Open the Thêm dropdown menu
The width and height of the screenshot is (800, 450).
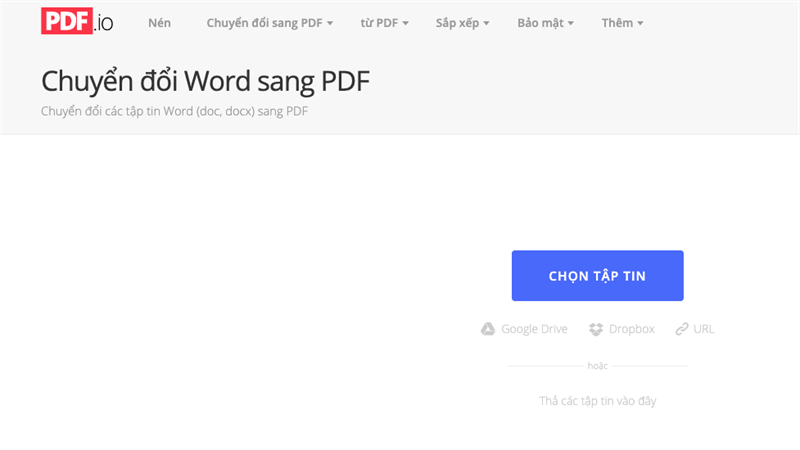(x=622, y=23)
